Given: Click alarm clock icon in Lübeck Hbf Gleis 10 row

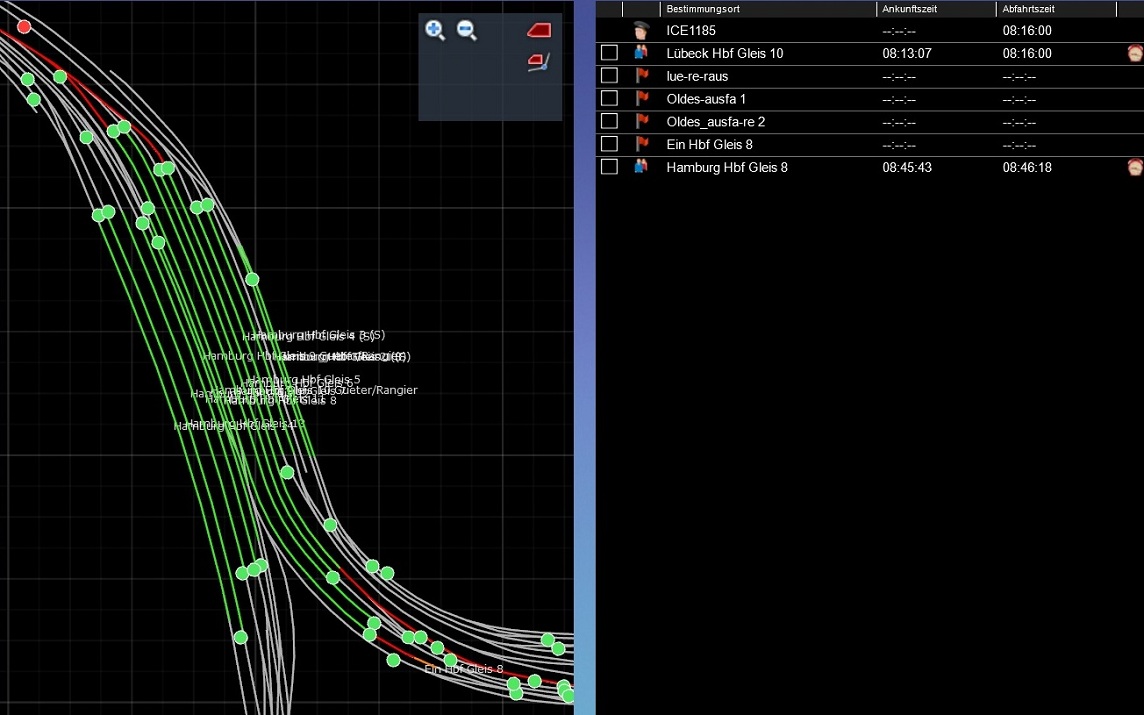Looking at the screenshot, I should tap(1135, 53).
